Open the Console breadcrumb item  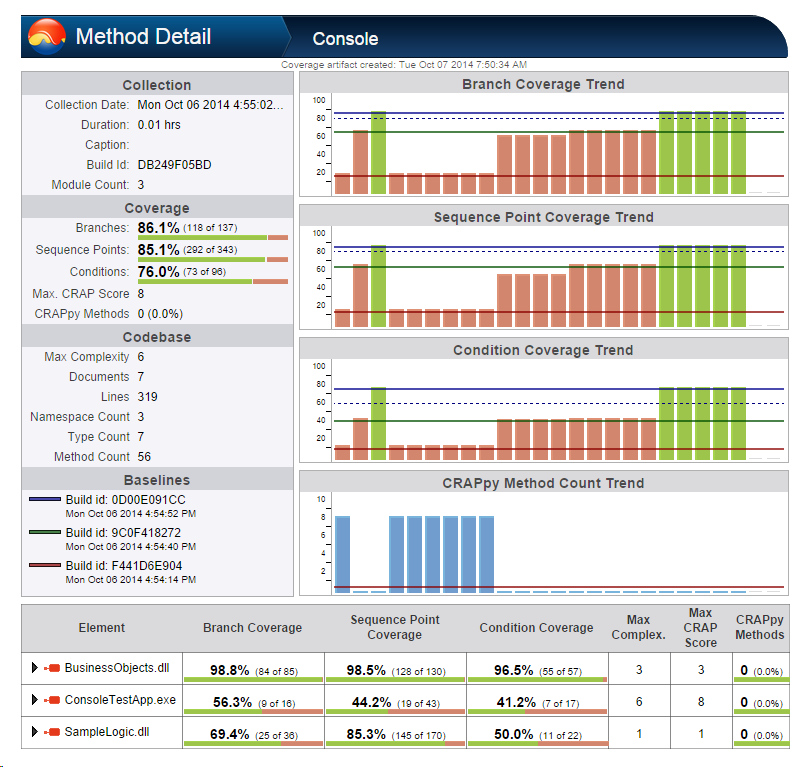click(345, 39)
